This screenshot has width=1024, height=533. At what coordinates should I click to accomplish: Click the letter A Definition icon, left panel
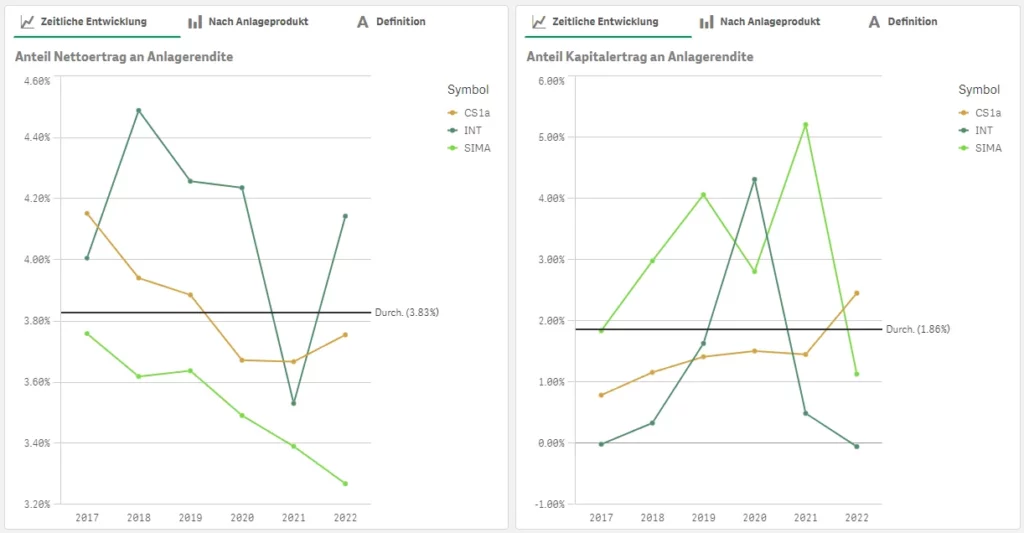tap(363, 22)
